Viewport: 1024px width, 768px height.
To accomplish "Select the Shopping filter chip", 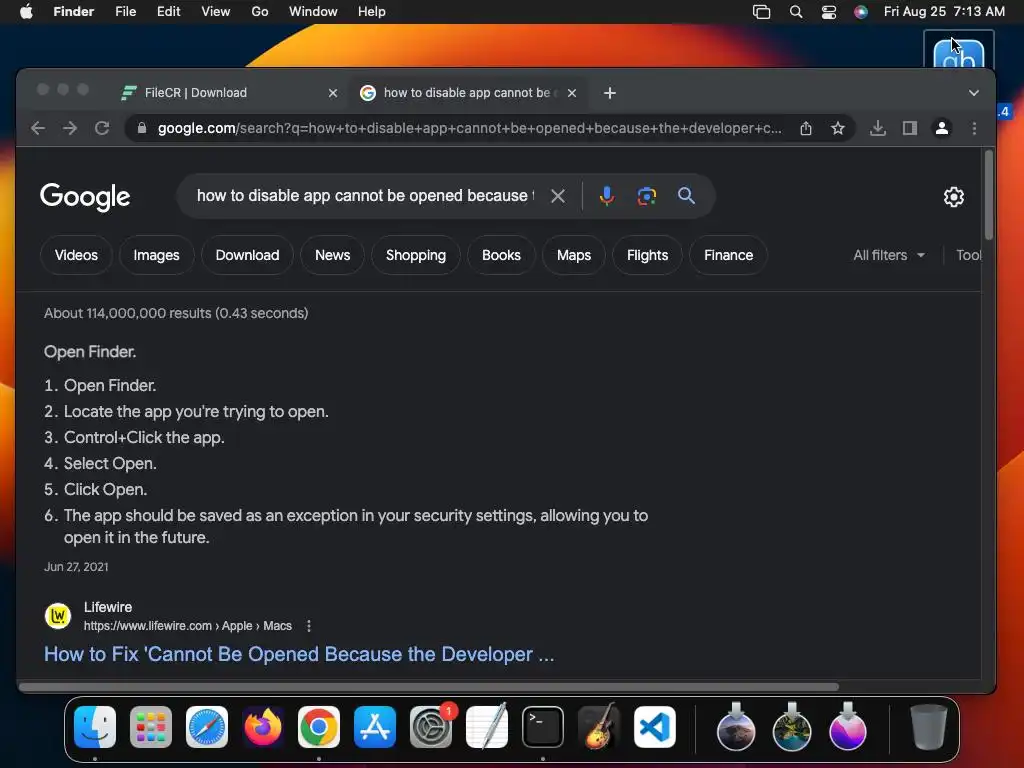I will tap(416, 255).
